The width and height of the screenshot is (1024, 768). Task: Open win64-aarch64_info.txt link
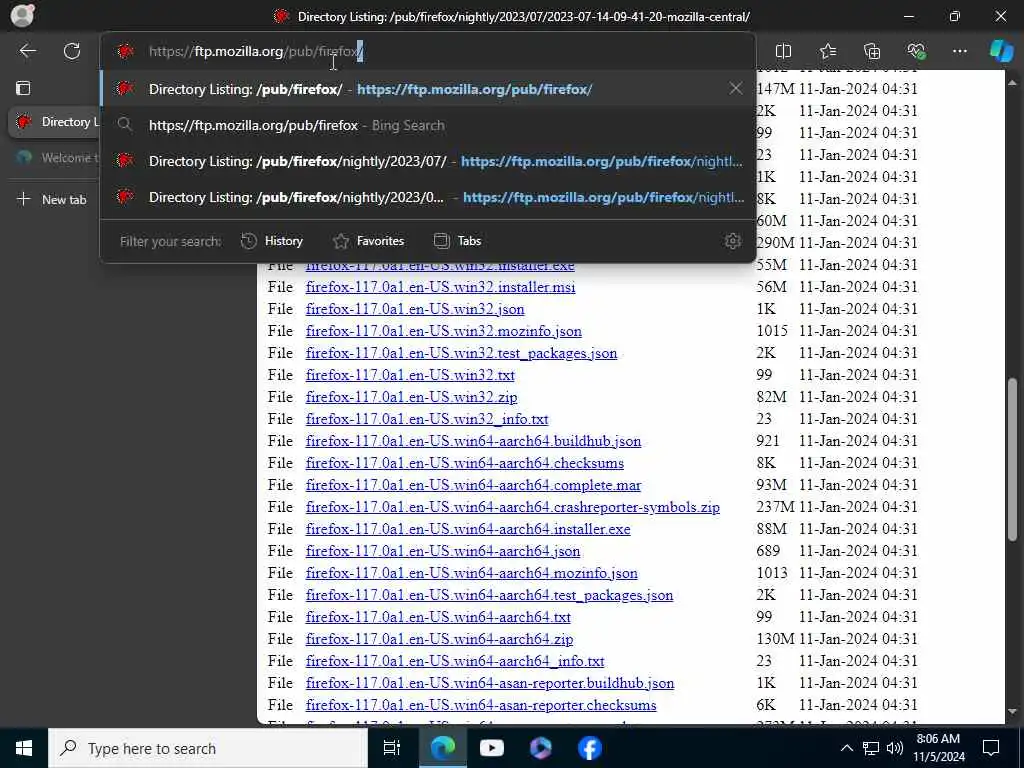[x=455, y=661]
